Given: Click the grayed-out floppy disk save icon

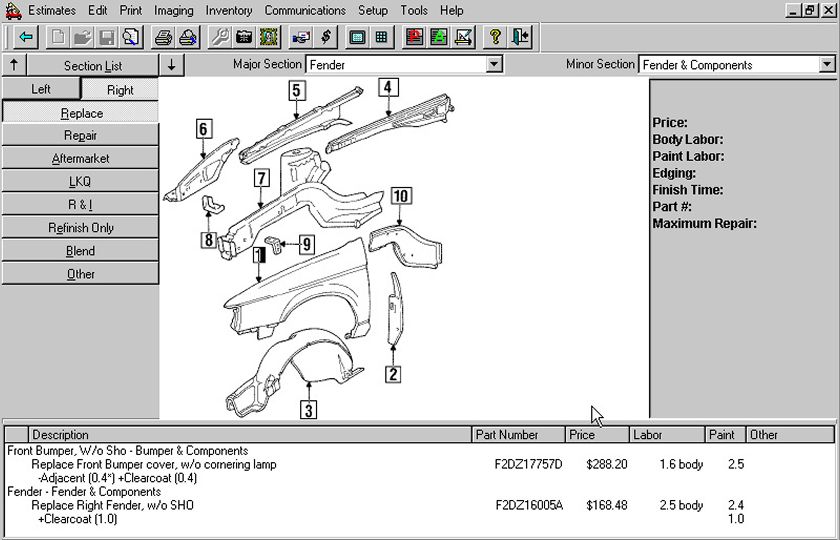Looking at the screenshot, I should 107,37.
